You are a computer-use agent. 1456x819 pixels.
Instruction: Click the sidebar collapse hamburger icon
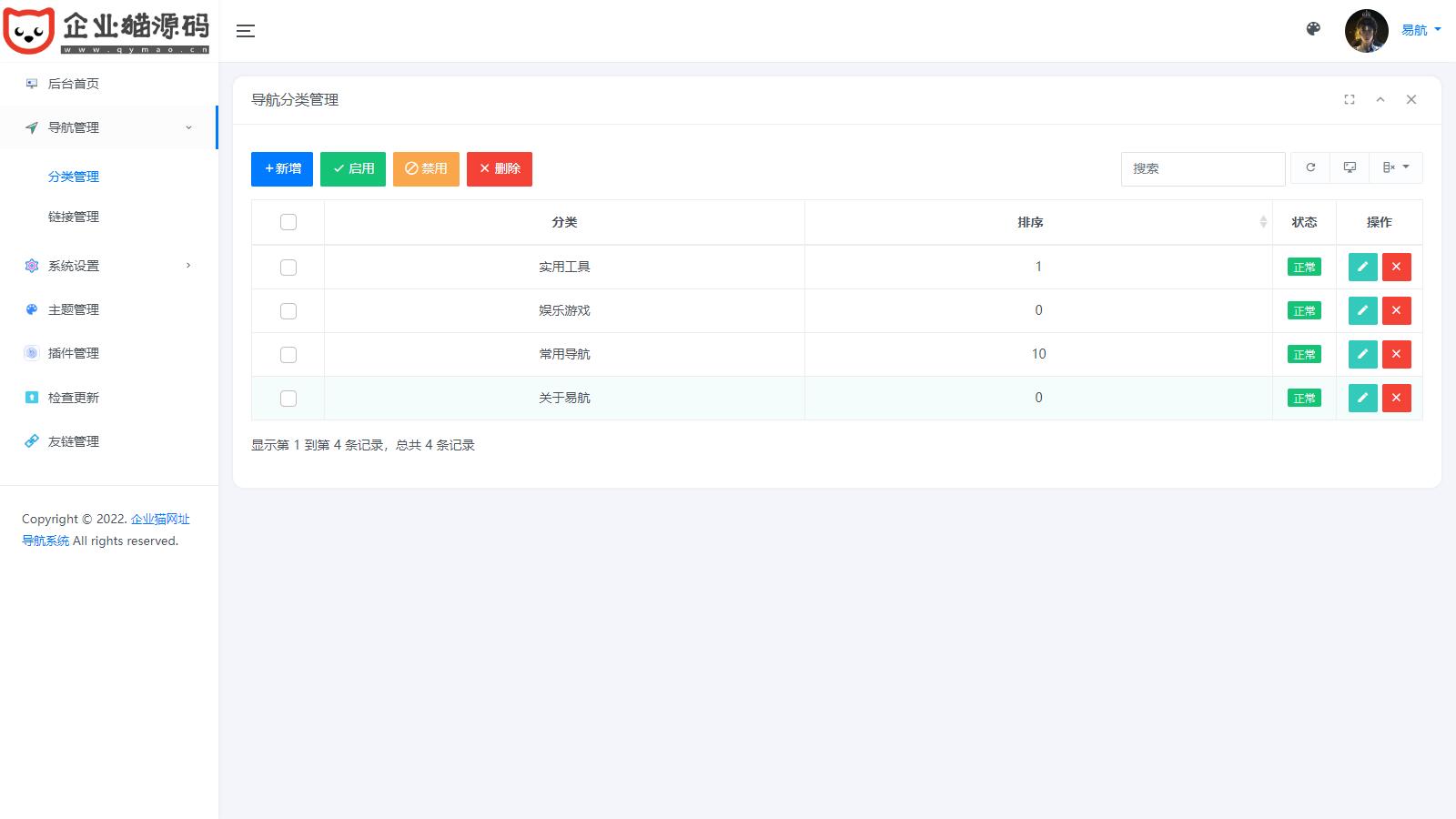(x=245, y=31)
